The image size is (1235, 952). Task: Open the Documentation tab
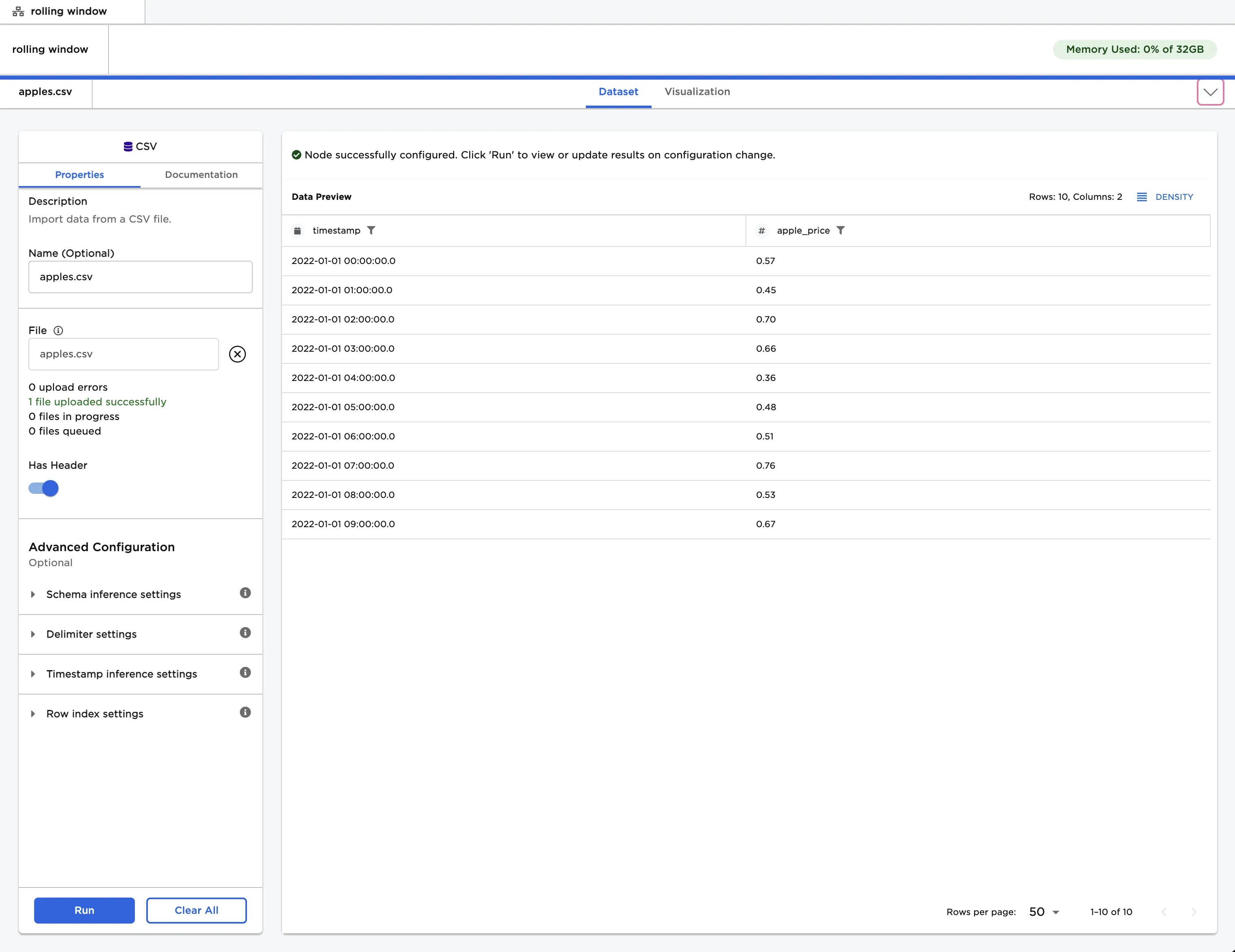pos(201,175)
